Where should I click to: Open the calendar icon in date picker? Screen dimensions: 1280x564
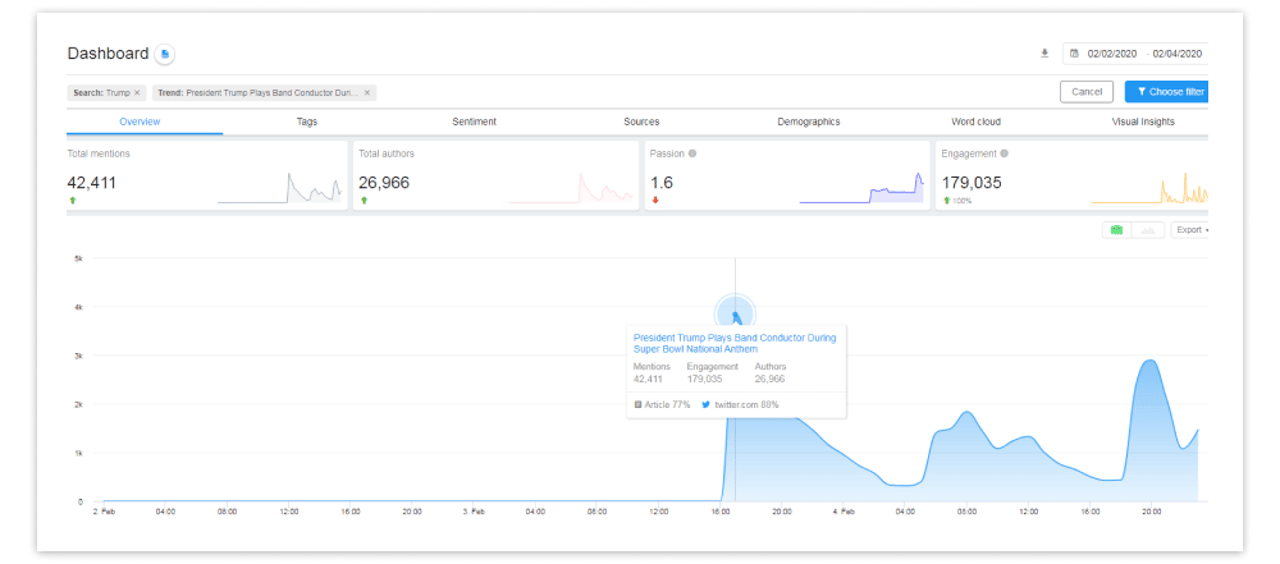point(1075,54)
